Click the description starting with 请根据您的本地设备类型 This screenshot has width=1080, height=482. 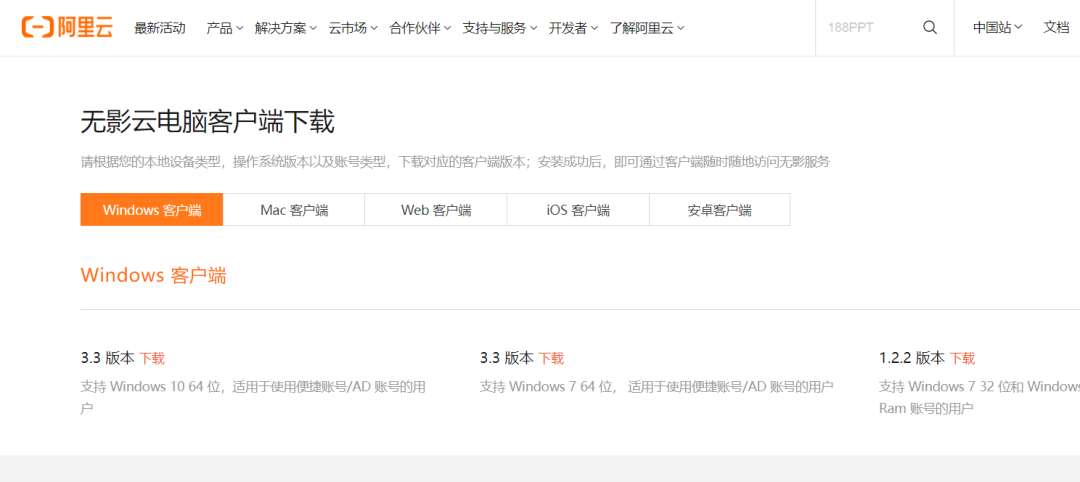(x=455, y=163)
